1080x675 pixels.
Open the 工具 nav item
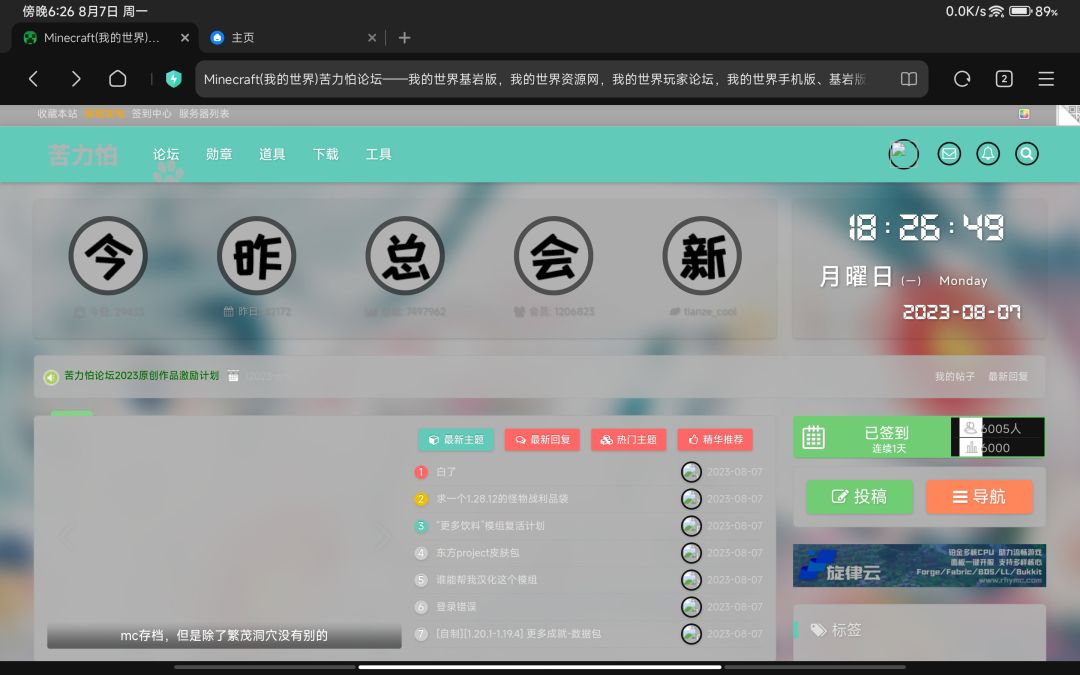click(378, 154)
